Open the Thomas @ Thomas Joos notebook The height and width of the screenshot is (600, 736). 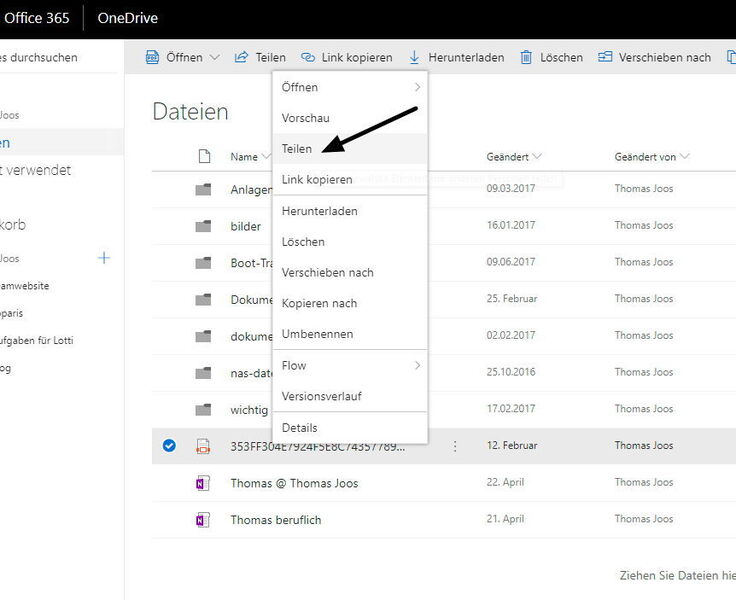click(294, 483)
